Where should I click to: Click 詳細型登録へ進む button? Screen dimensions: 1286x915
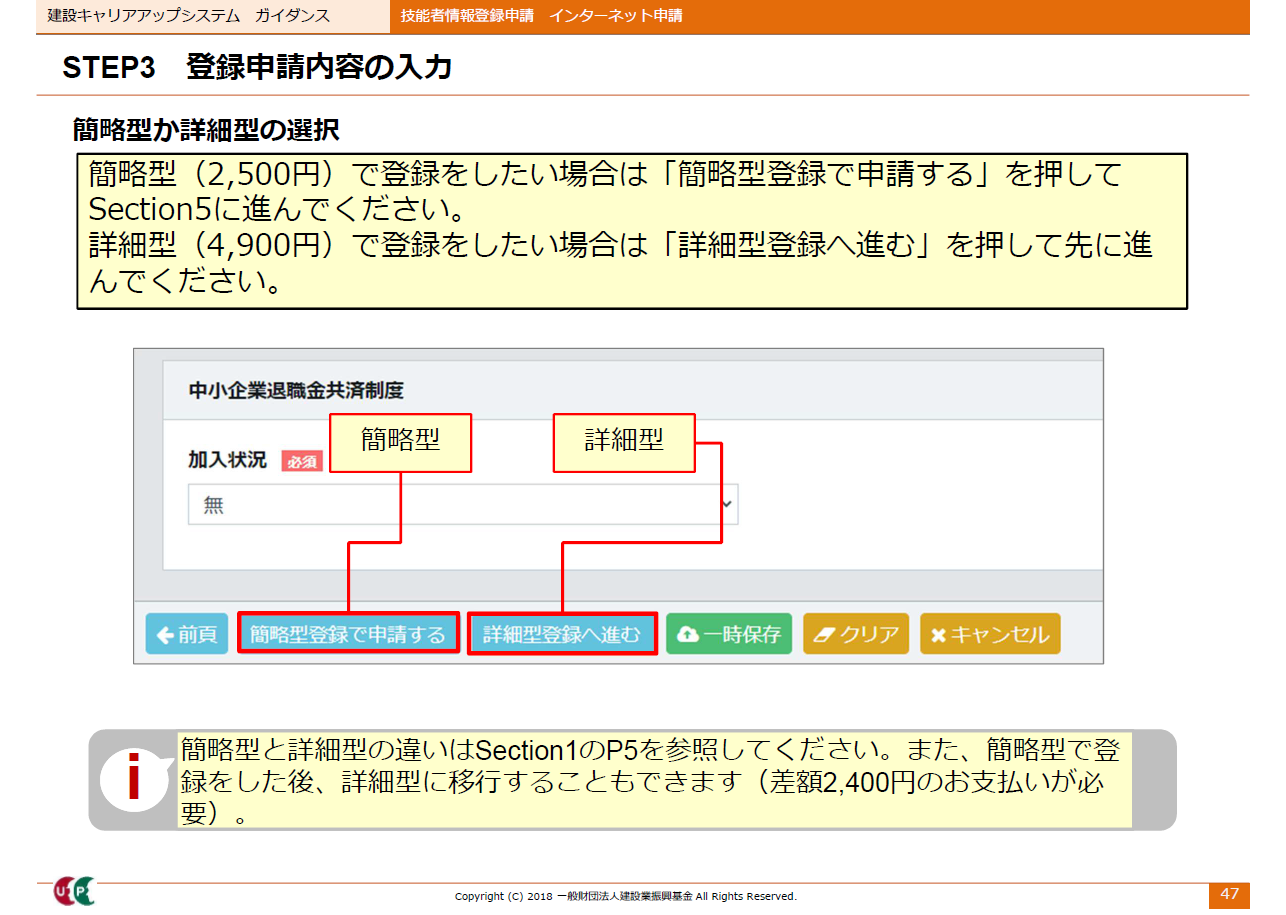point(562,634)
